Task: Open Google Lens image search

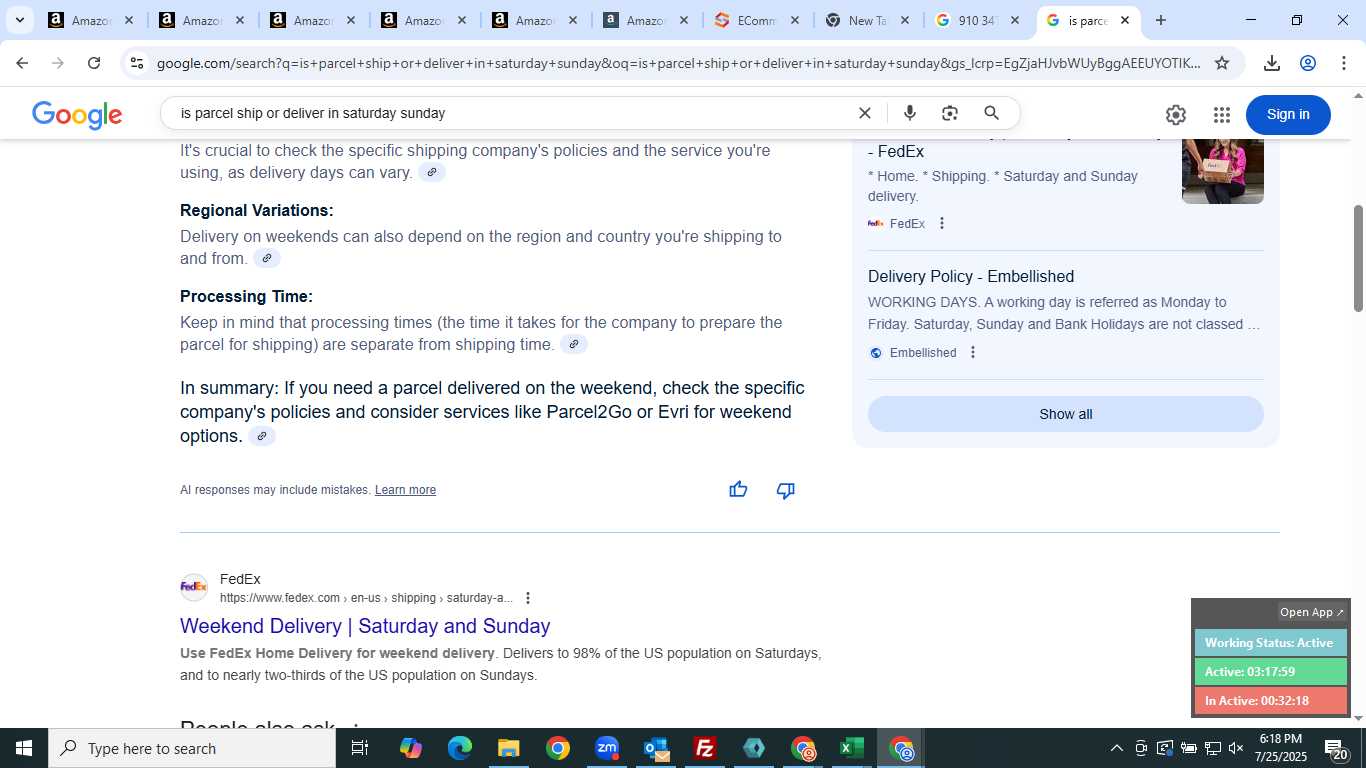Action: click(x=950, y=113)
